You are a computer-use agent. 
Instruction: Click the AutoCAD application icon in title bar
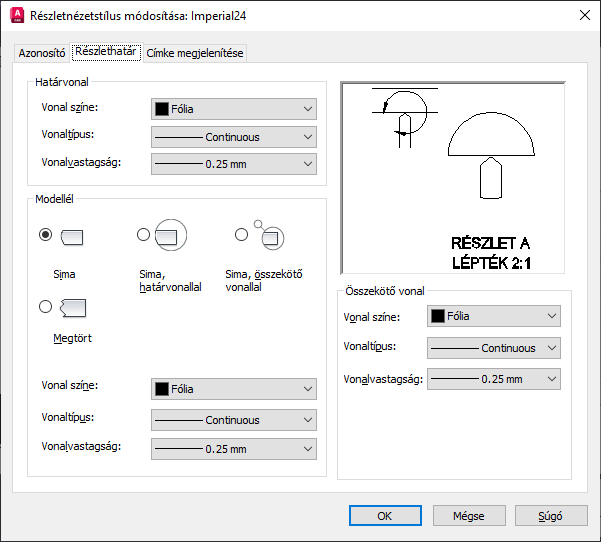click(17, 15)
